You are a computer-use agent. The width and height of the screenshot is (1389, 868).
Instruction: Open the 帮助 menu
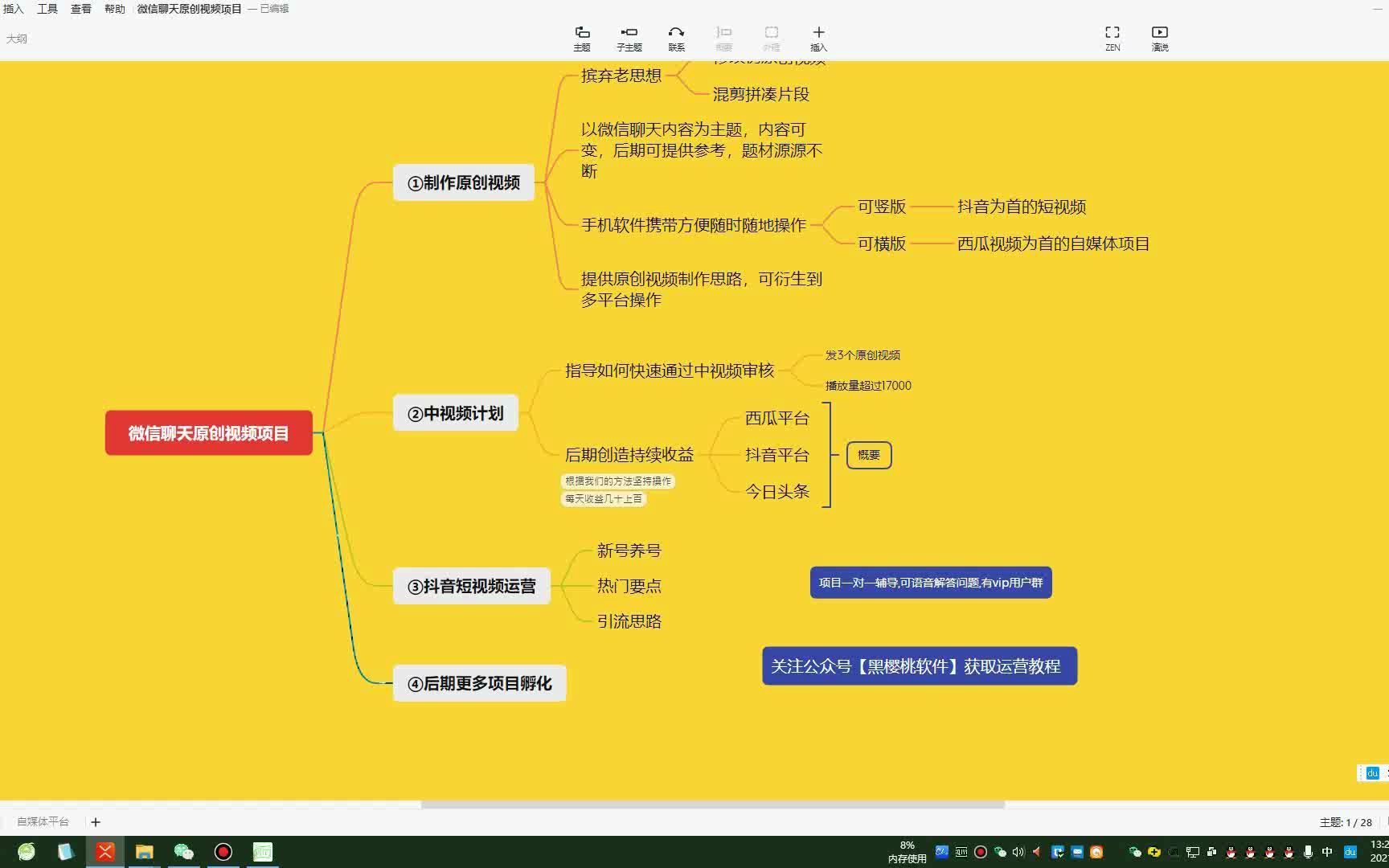[x=115, y=9]
